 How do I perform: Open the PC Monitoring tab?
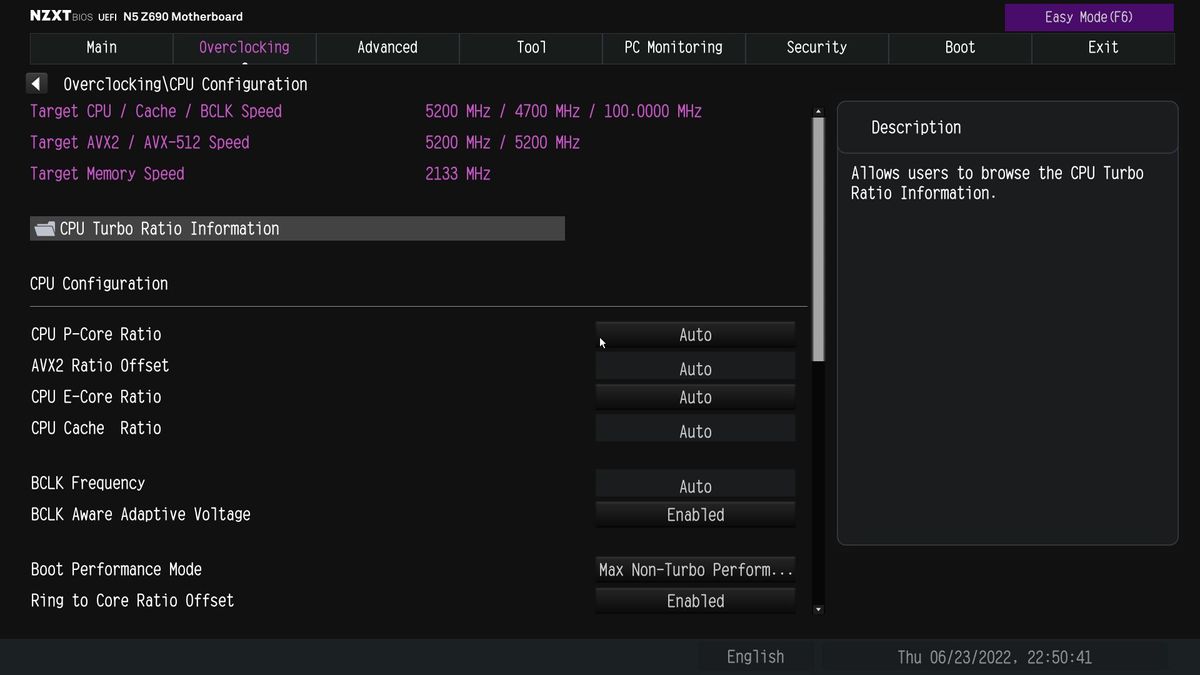(x=673, y=47)
